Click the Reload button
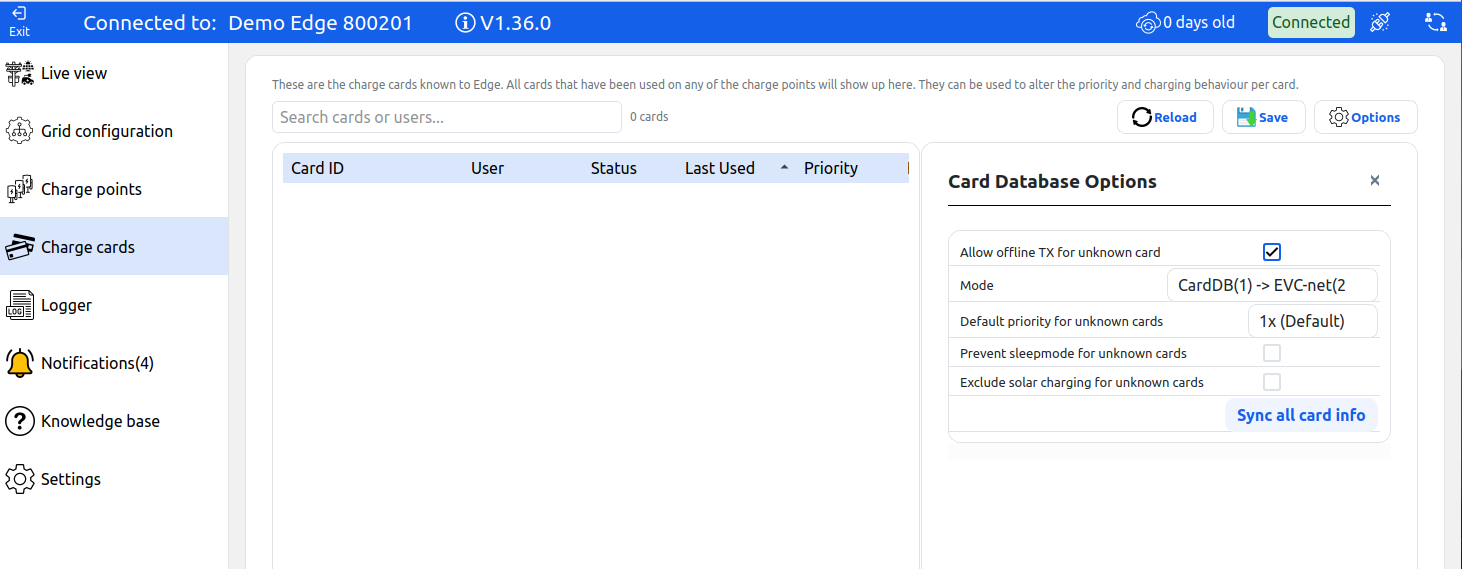This screenshot has height=569, width=1462. click(x=1165, y=117)
